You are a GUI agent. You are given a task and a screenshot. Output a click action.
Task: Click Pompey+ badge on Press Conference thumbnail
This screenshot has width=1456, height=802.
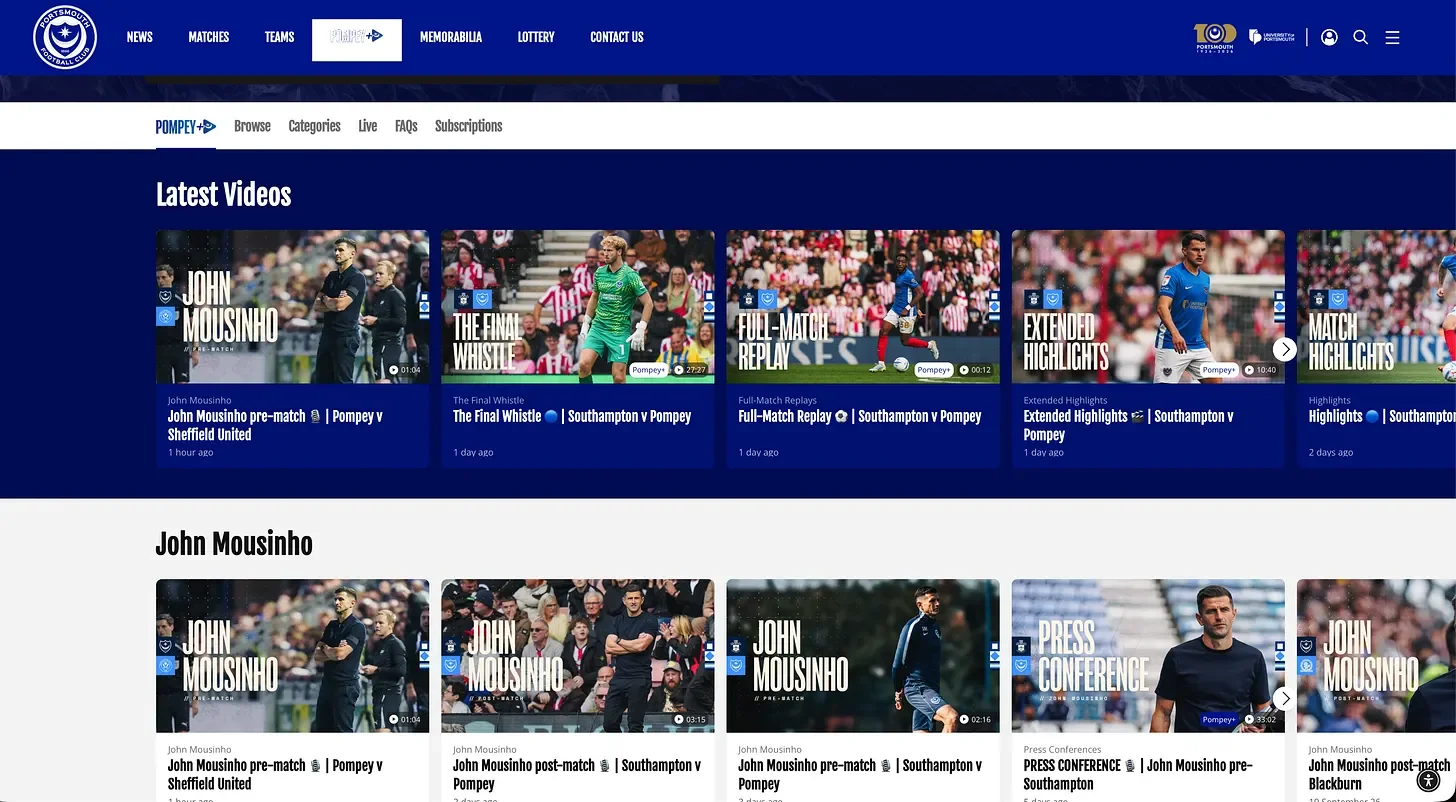click(x=1218, y=719)
